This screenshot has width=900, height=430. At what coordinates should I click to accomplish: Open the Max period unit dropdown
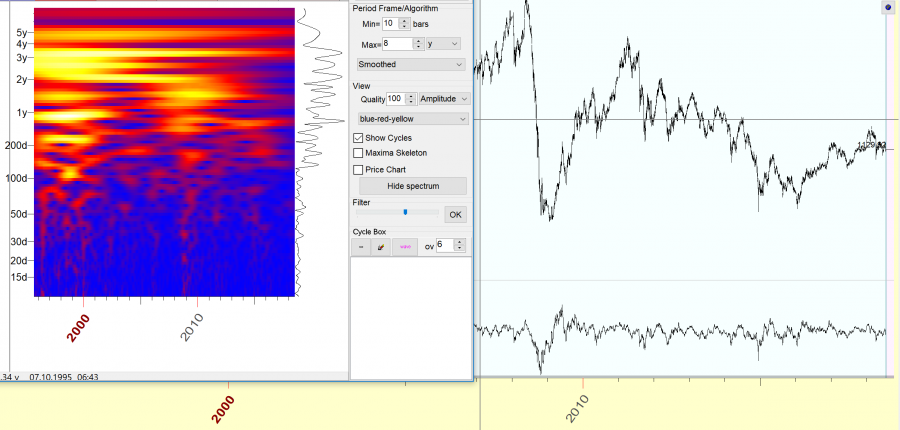[x=442, y=44]
